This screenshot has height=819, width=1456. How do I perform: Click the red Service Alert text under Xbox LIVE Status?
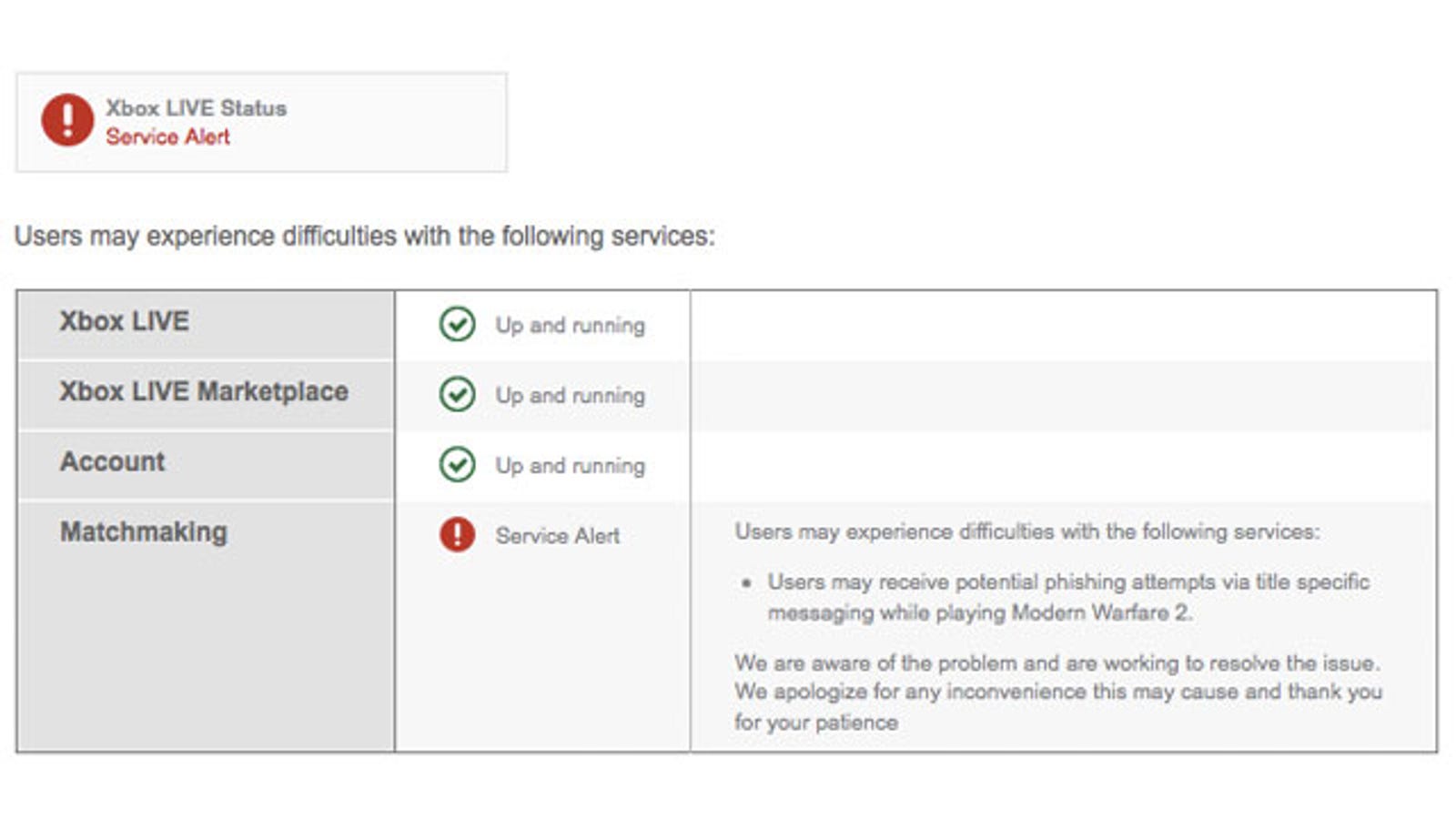[168, 136]
